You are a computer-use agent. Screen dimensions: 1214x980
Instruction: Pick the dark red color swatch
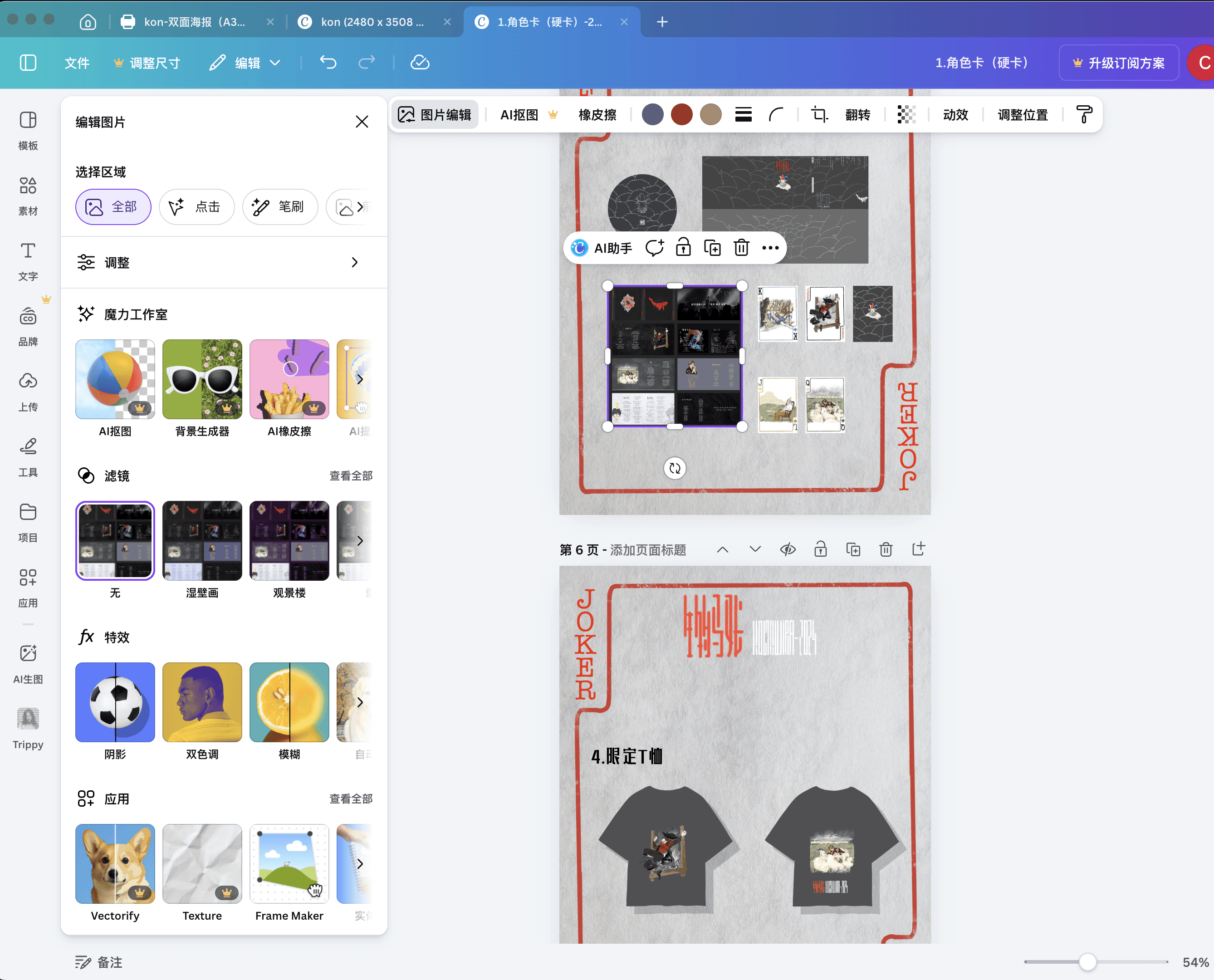click(x=681, y=115)
